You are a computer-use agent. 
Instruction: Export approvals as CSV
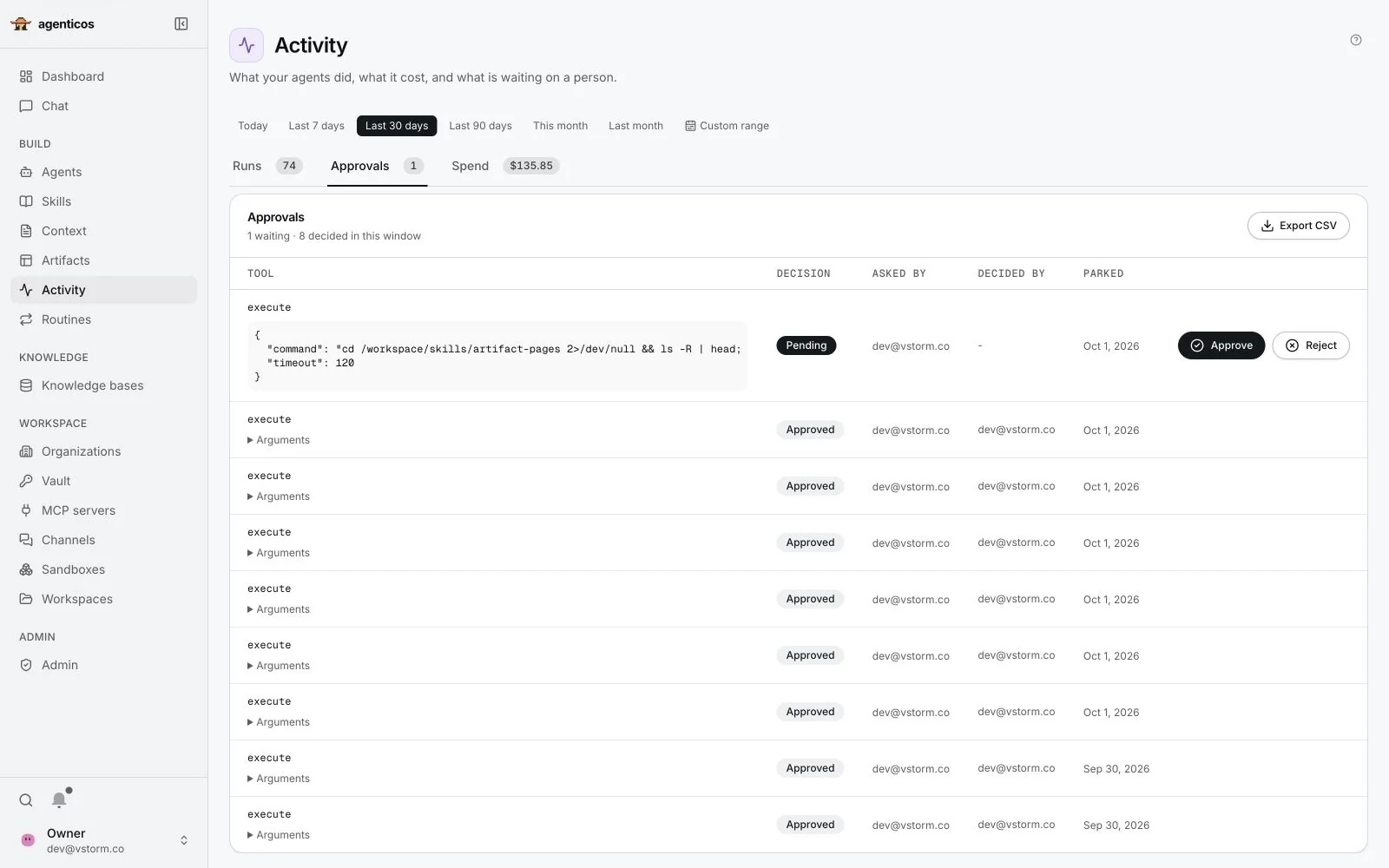point(1299,226)
